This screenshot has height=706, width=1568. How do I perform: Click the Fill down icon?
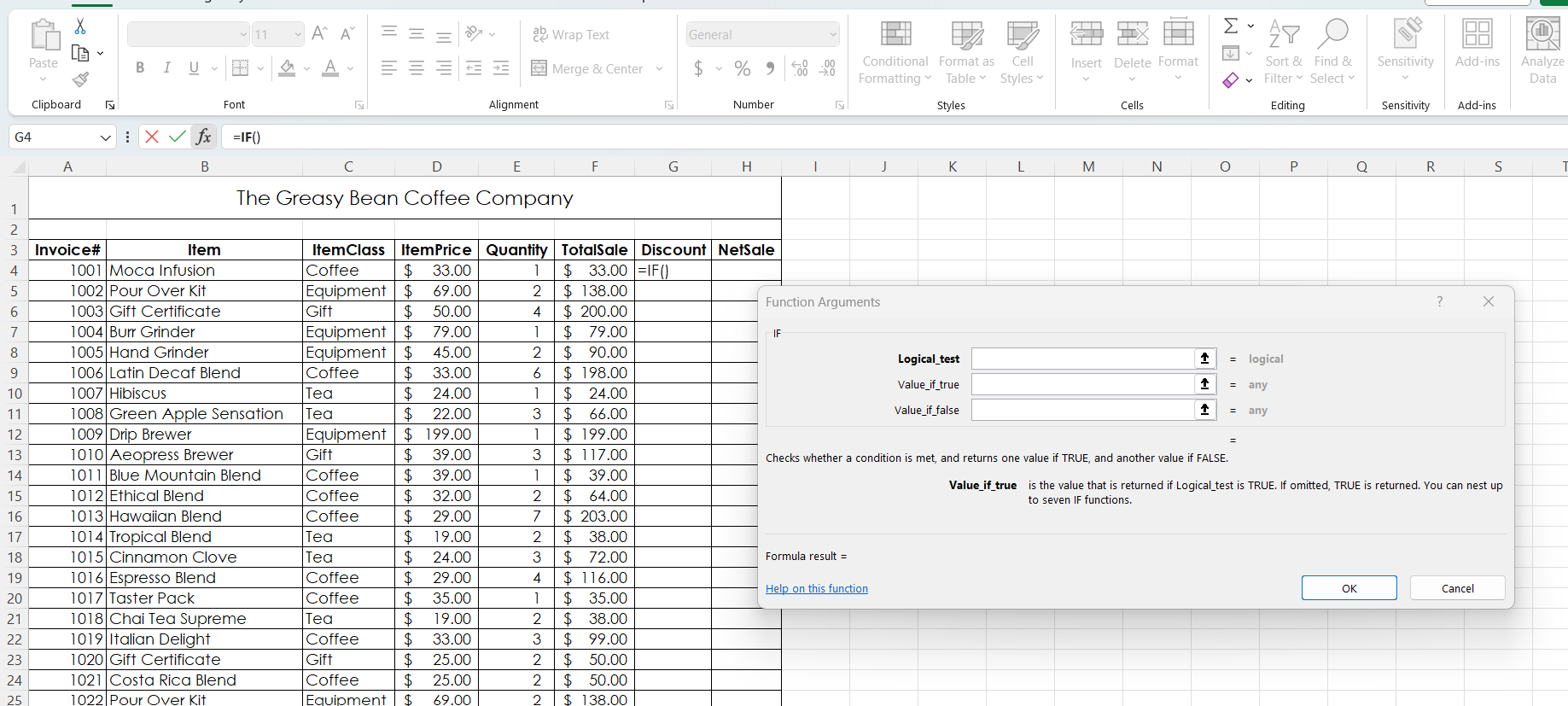coord(1231,53)
